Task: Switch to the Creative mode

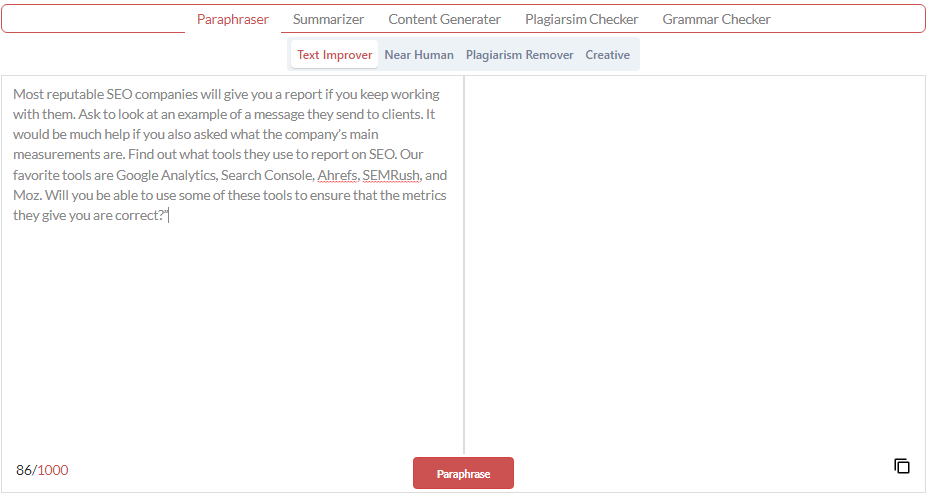Action: pos(607,54)
